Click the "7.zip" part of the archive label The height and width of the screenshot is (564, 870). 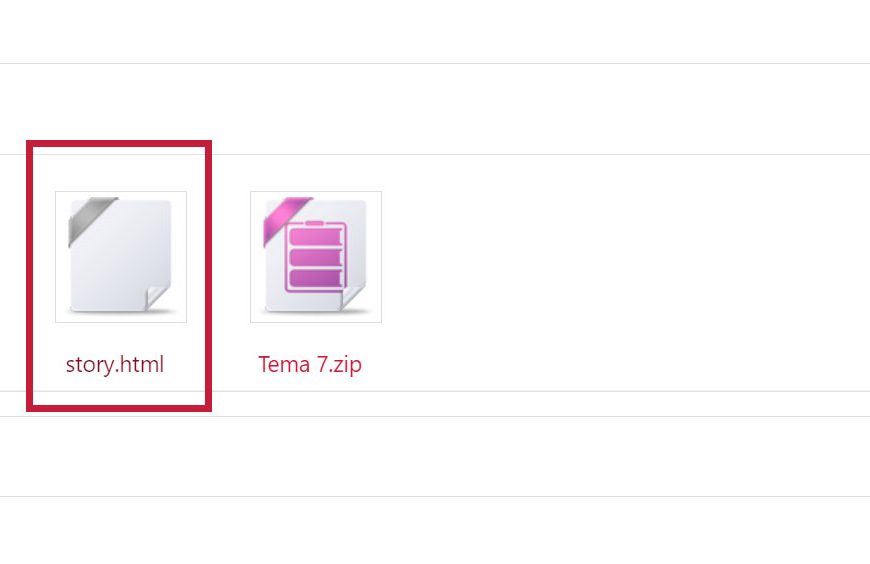pos(339,365)
